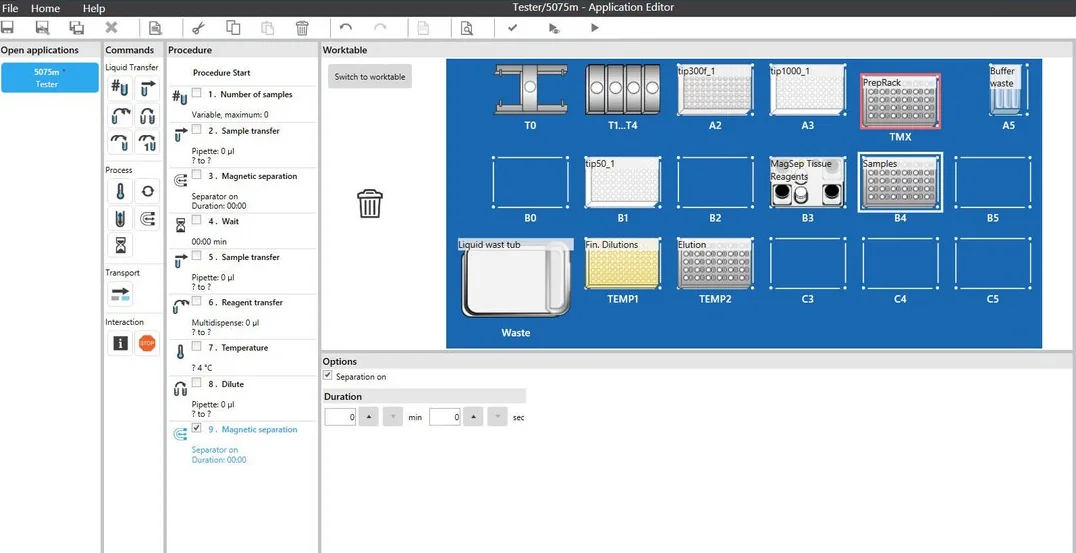
Task: Decrease Duration minutes with down arrow
Action: [x=393, y=416]
